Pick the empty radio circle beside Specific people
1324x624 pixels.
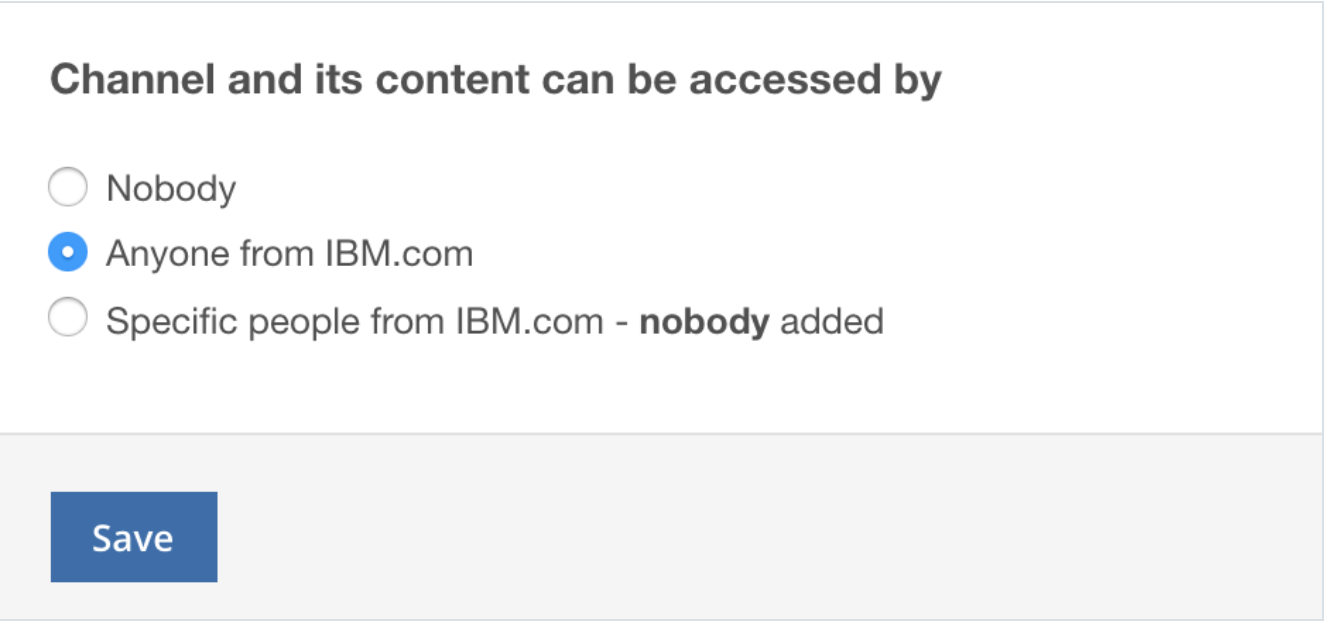(x=68, y=320)
